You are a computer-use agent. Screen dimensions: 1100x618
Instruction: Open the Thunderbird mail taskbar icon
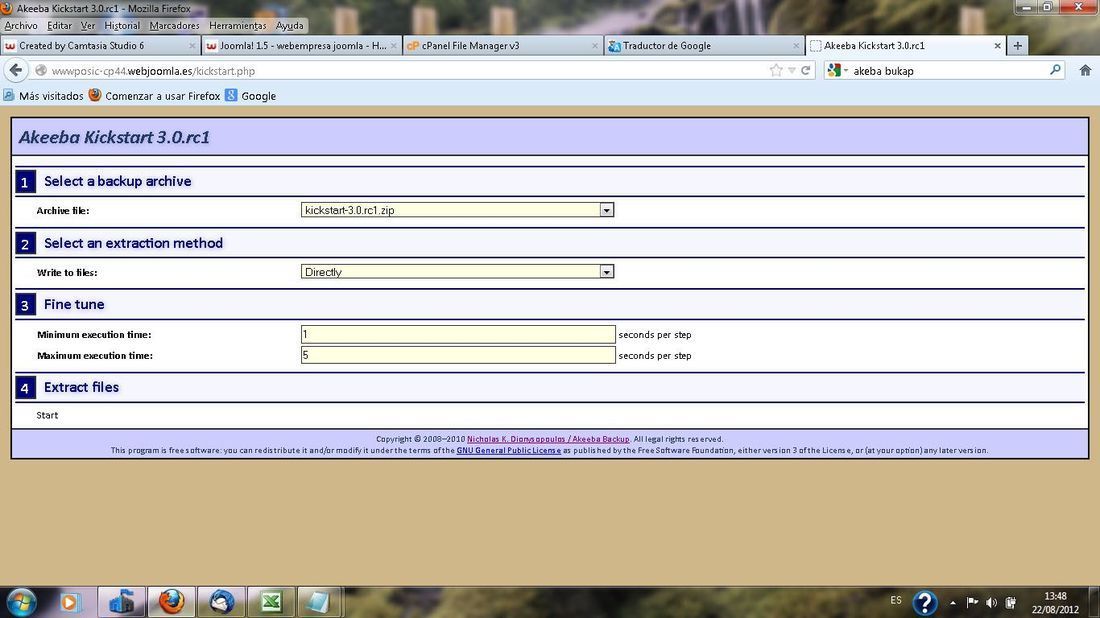tap(222, 602)
